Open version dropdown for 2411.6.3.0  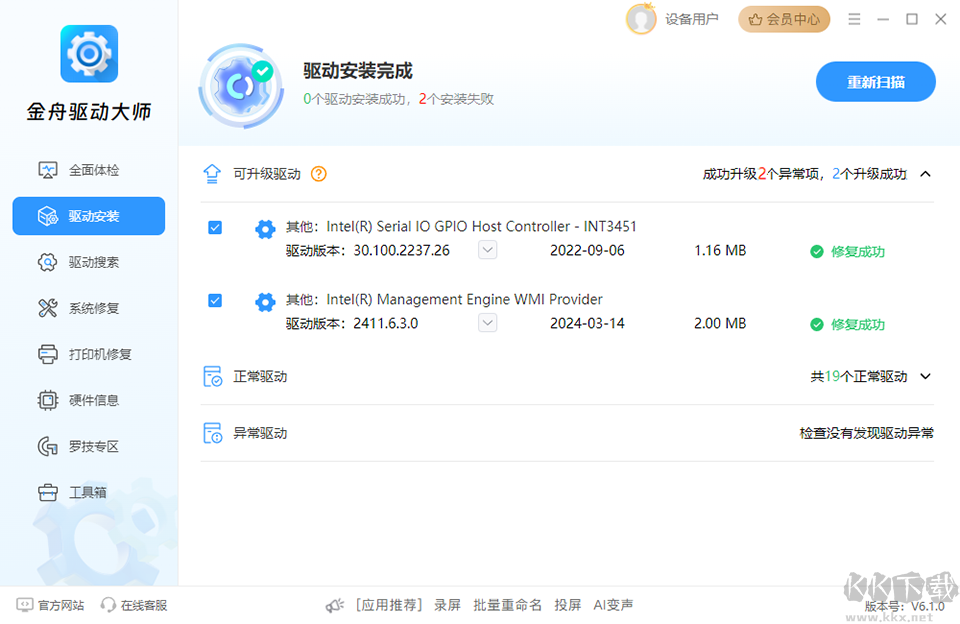pos(487,323)
